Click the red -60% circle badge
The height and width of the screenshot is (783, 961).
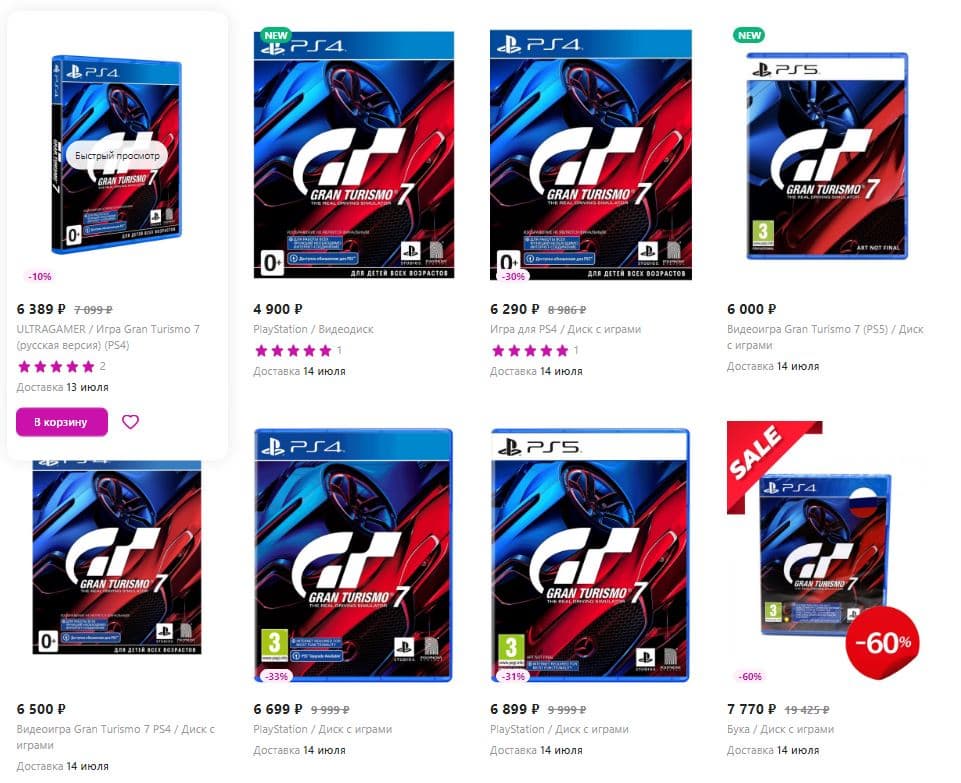click(882, 643)
